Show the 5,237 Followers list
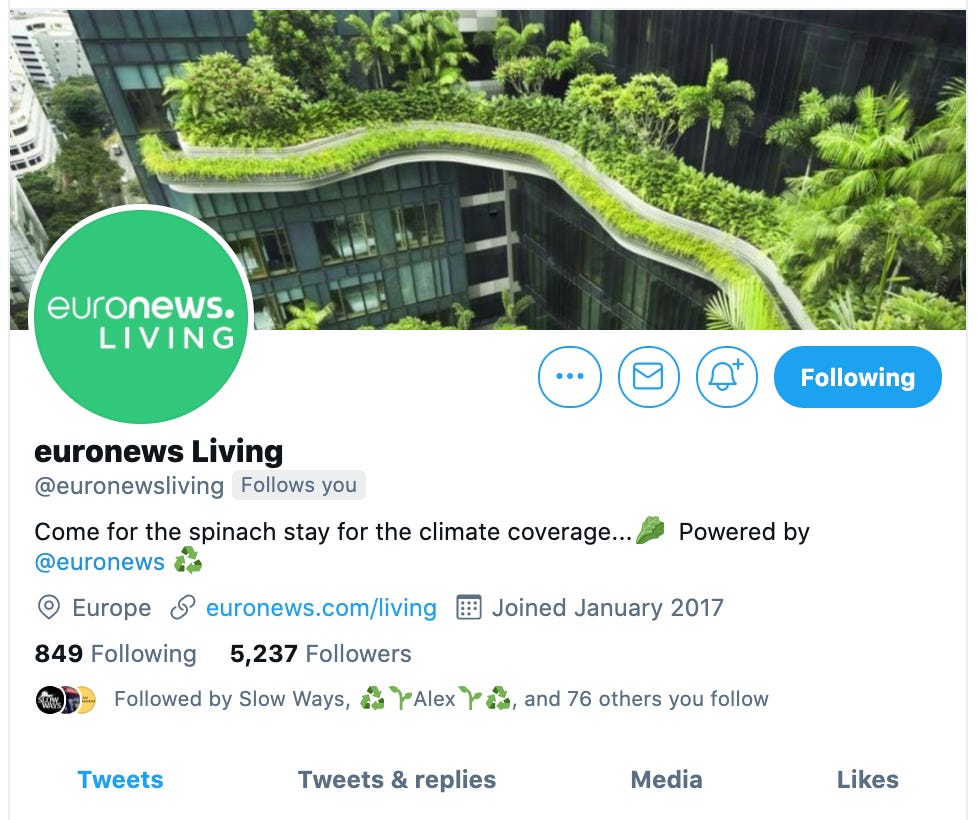The image size is (978, 820). 321,654
